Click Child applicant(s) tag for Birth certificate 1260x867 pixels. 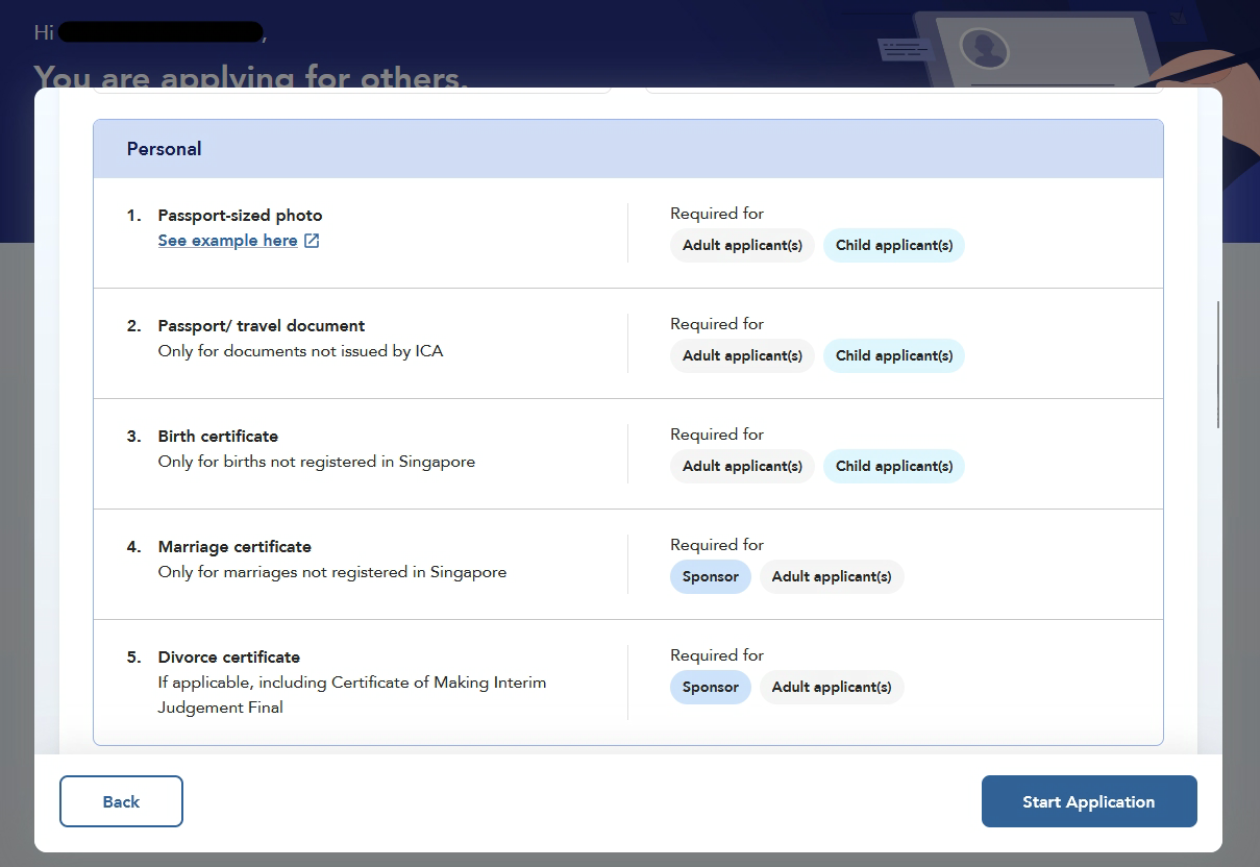(894, 466)
